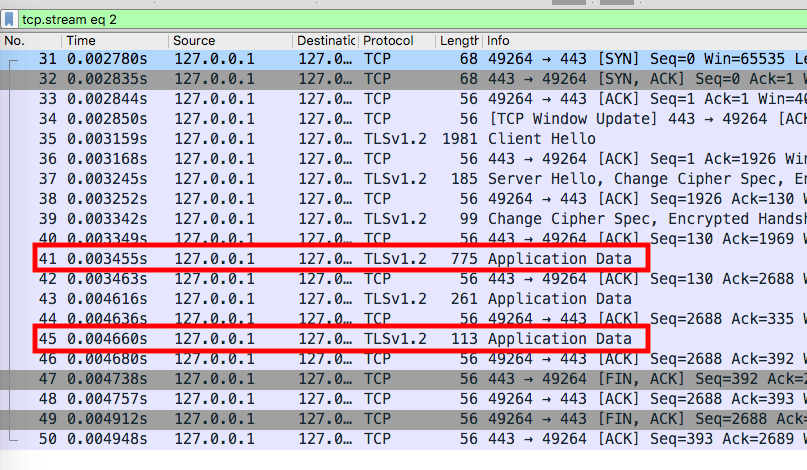Sort packets by the Source column header
This screenshot has width=807, height=470.
pyautogui.click(x=231, y=41)
